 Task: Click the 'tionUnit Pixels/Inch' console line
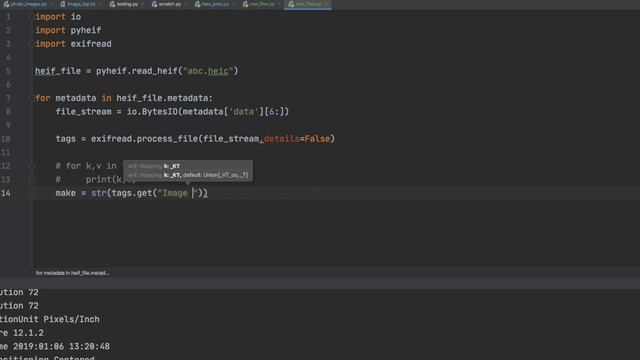tap(49, 319)
